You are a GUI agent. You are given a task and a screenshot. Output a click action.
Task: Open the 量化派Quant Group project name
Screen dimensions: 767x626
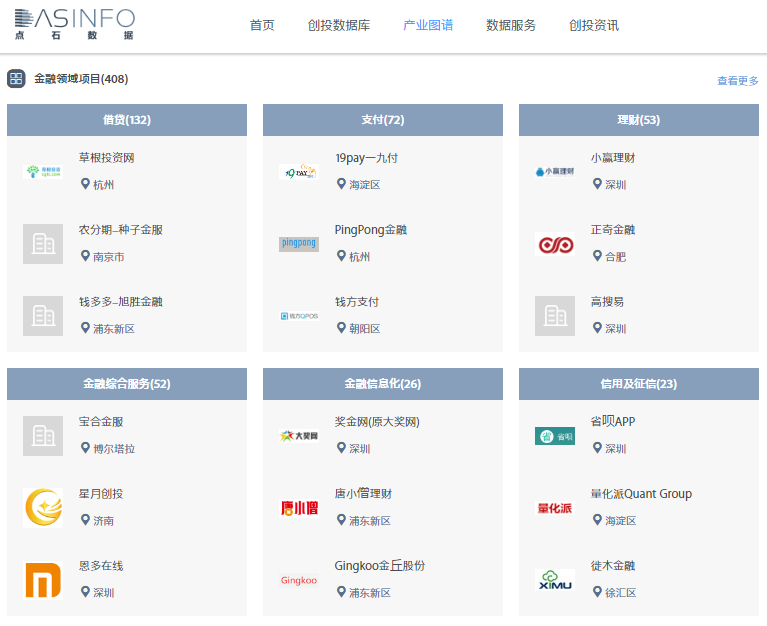pyautogui.click(x=641, y=494)
